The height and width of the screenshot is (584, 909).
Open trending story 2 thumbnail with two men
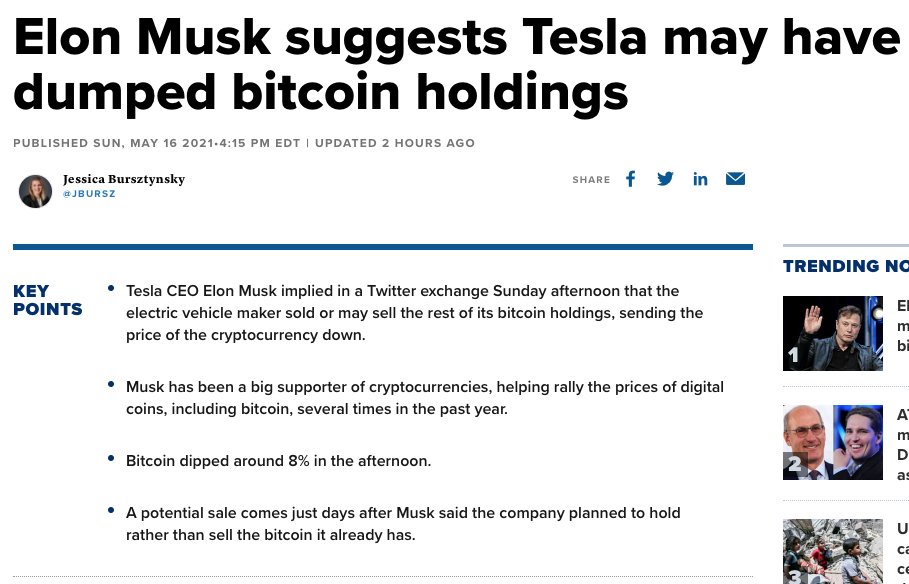click(x=832, y=442)
